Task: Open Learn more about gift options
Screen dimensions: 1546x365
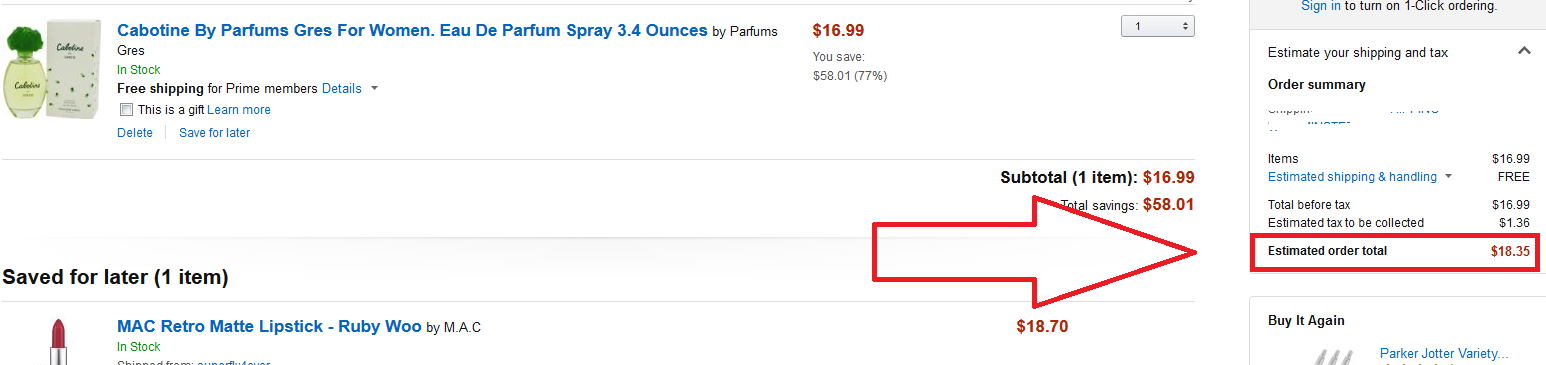Action: (239, 110)
